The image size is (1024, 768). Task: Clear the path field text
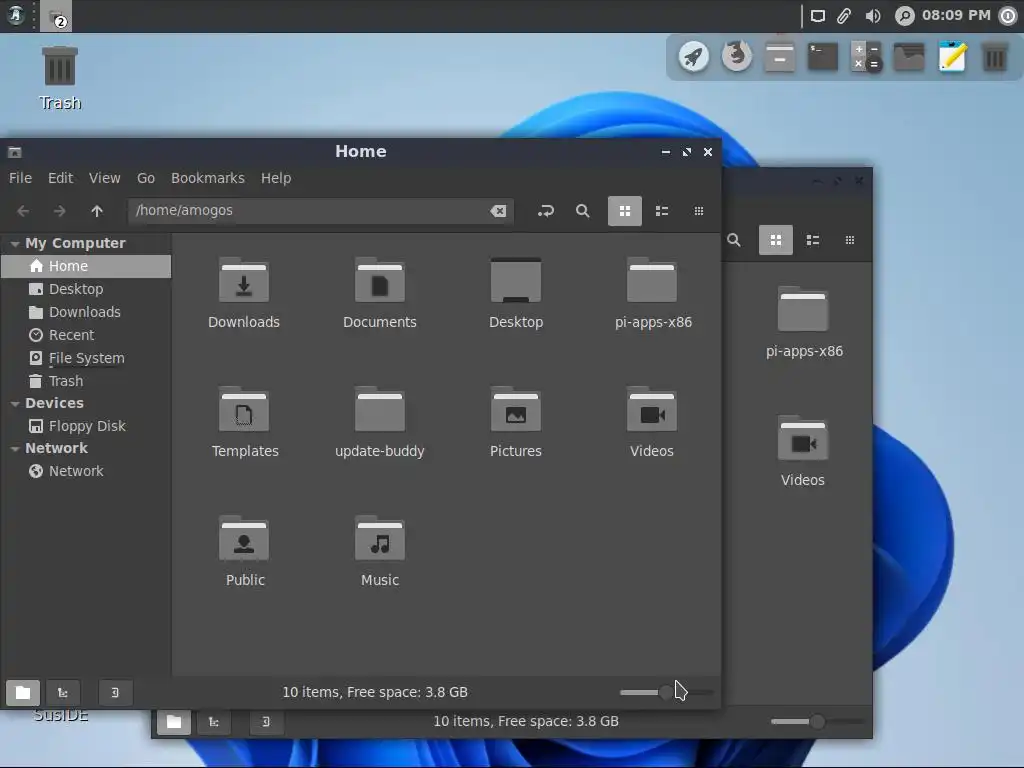498,211
